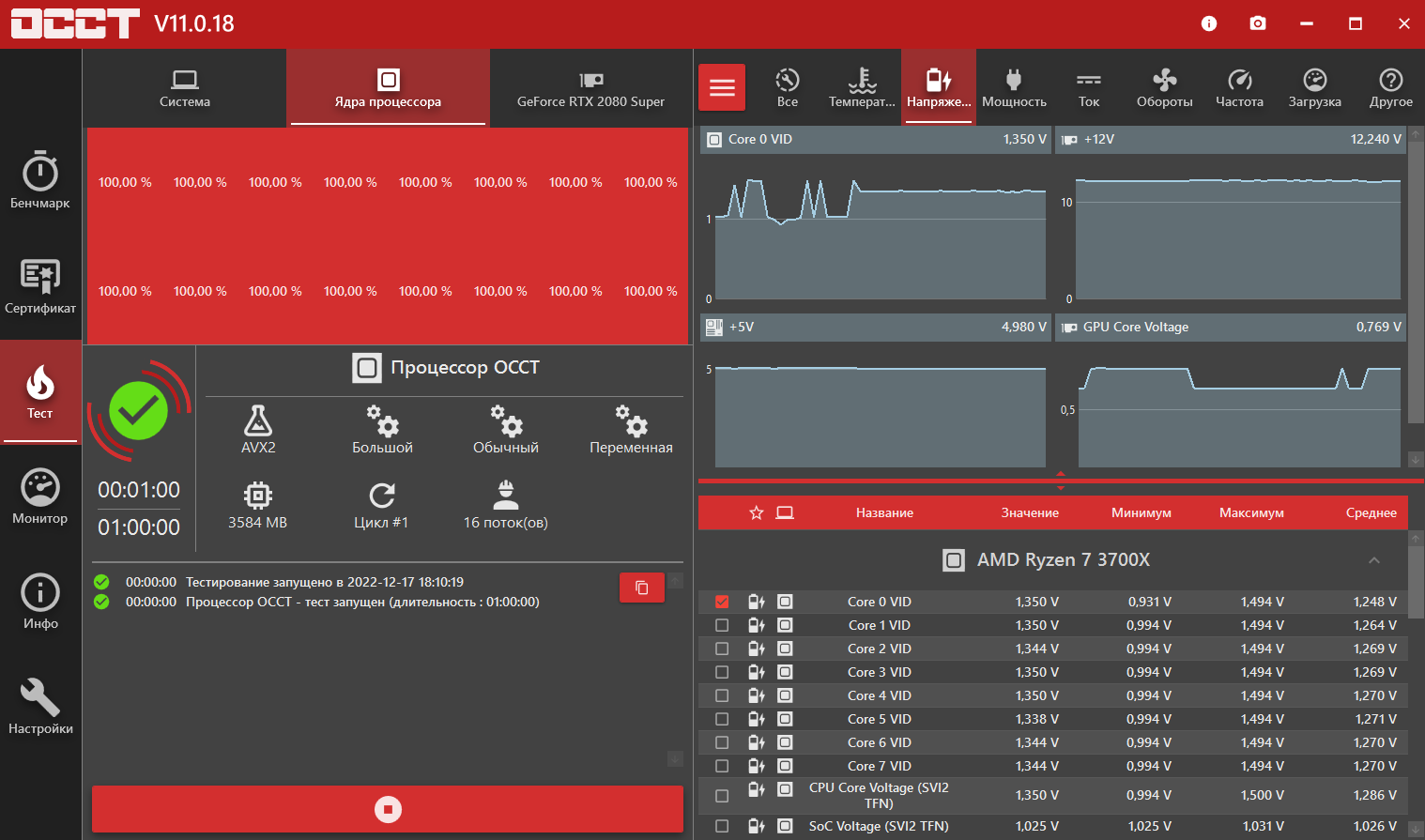
Task: Switch to the Ядра процессора tab
Action: (388, 87)
